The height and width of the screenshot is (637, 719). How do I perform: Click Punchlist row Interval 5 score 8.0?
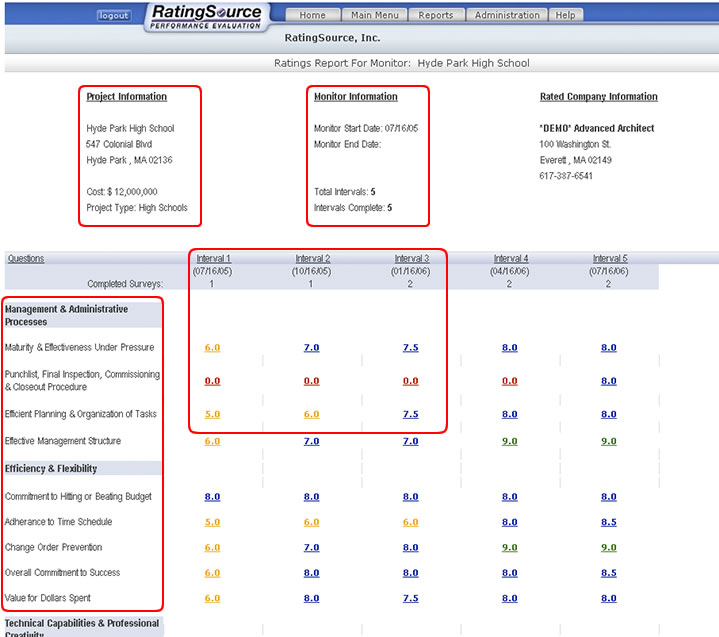[609, 381]
